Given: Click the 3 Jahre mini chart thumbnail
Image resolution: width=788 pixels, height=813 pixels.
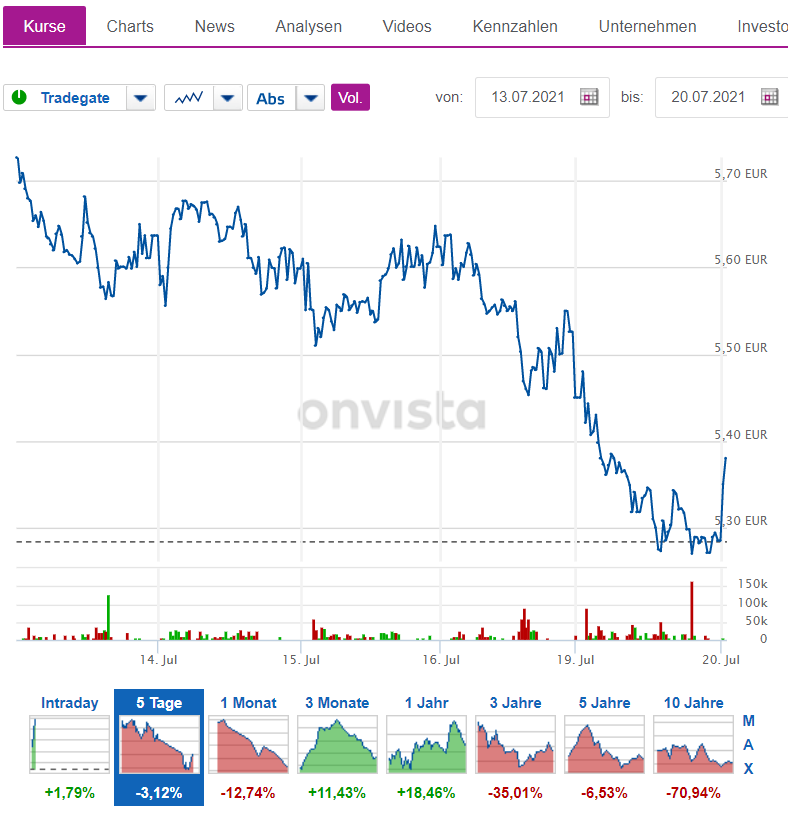Looking at the screenshot, I should (515, 745).
